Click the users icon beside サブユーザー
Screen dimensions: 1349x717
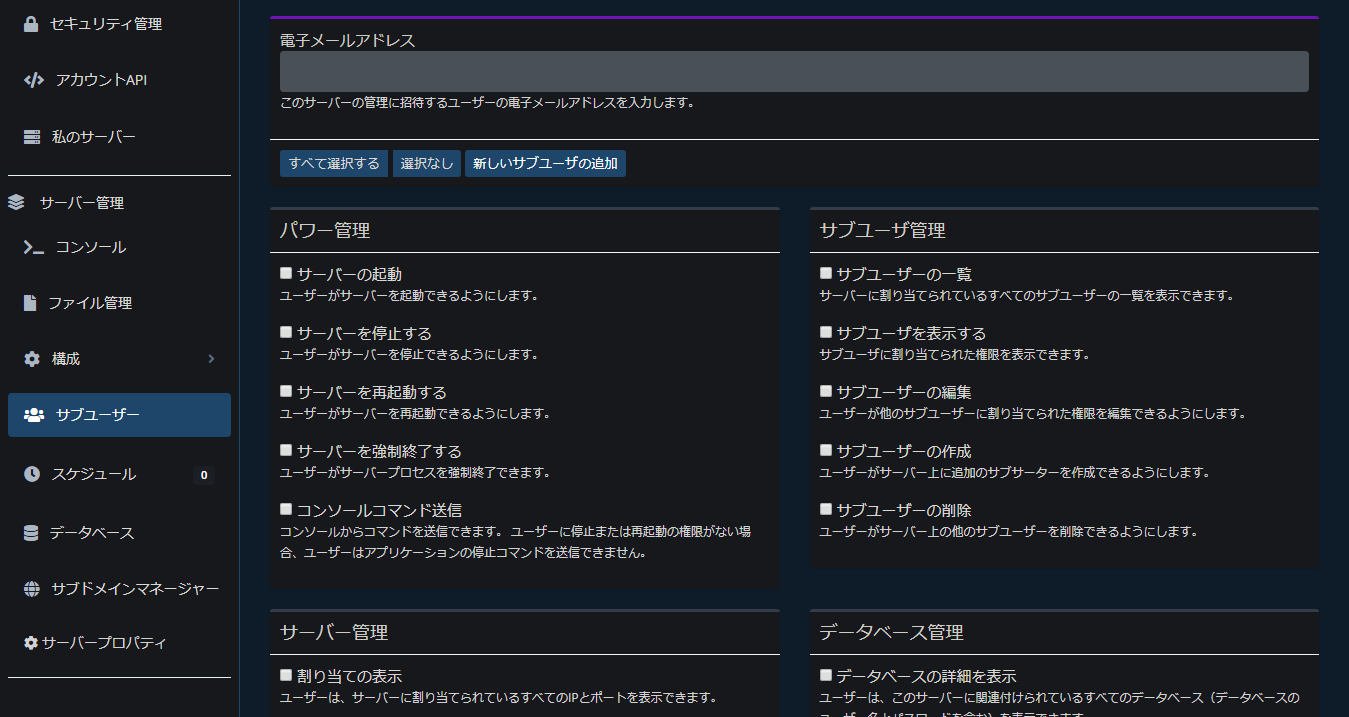[x=34, y=415]
